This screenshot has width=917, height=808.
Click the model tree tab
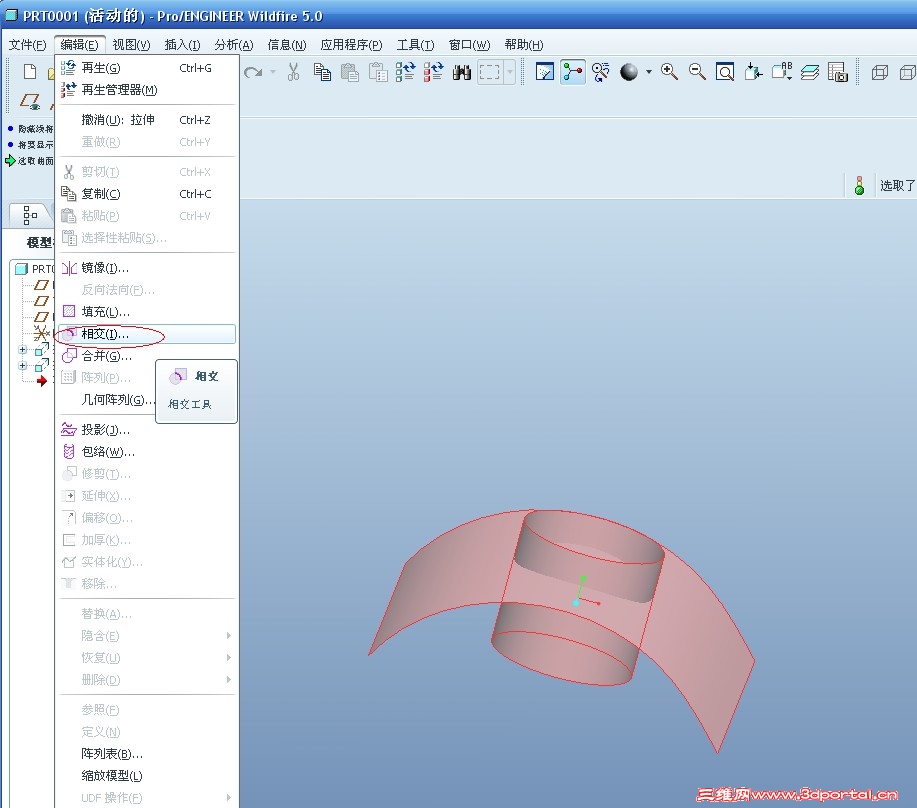[x=30, y=215]
